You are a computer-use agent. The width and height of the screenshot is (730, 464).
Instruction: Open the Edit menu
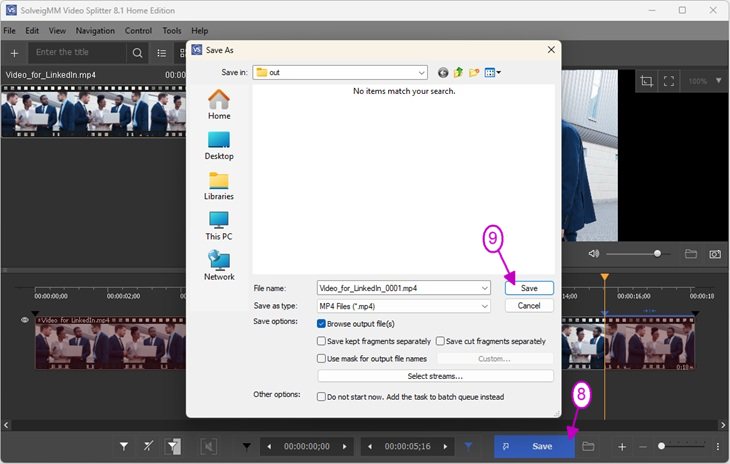[32, 31]
